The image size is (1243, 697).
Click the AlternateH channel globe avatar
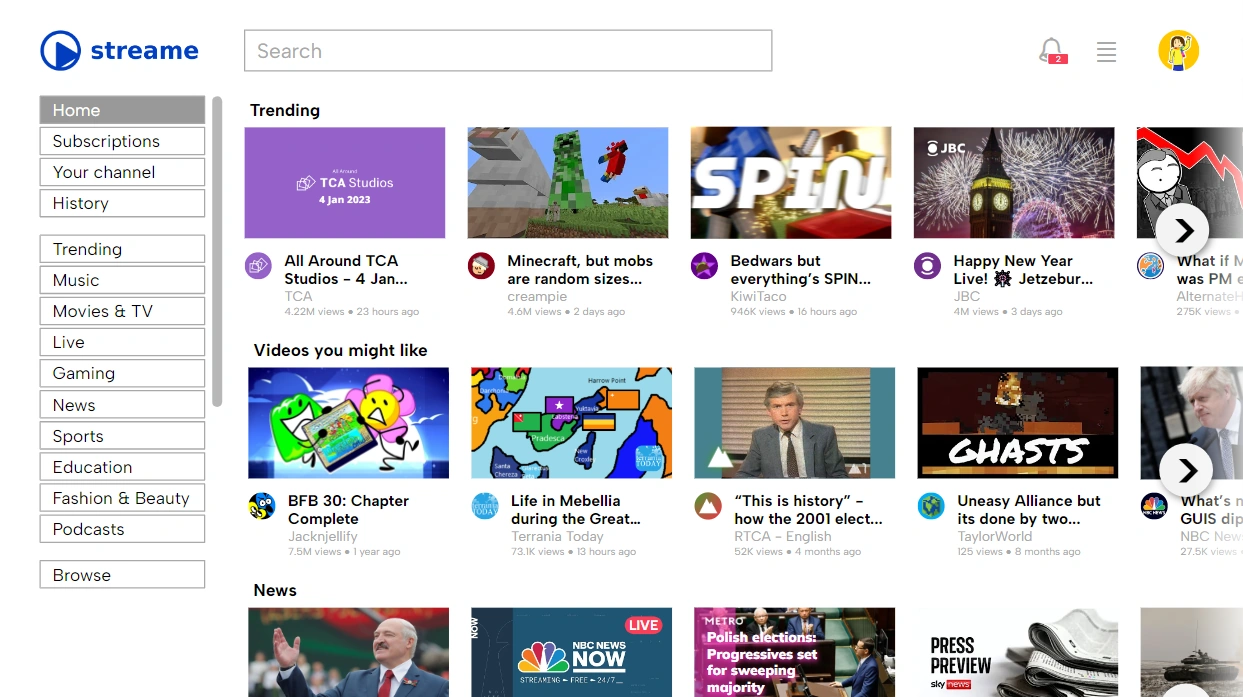1150,266
